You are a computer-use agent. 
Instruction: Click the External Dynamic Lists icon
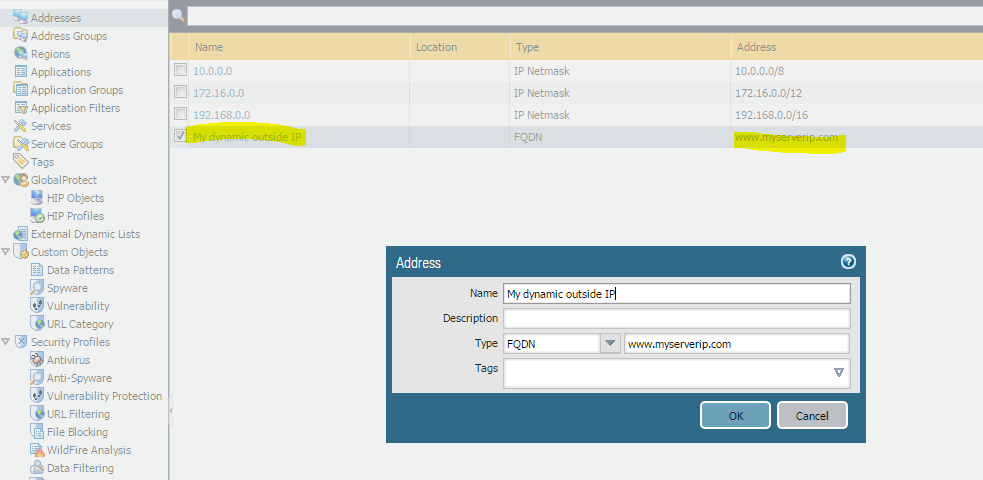point(21,234)
